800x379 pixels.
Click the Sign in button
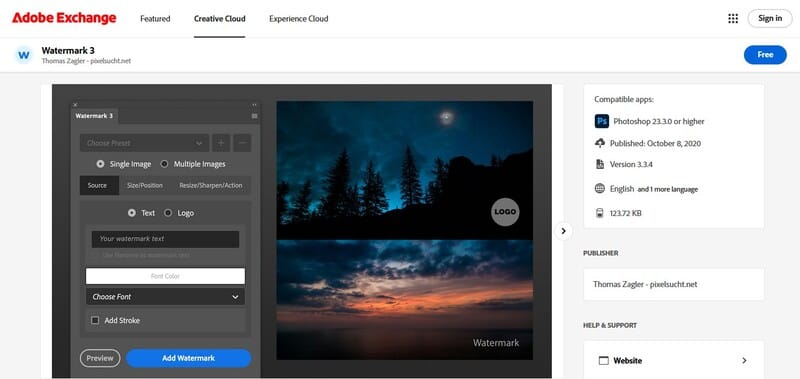pyautogui.click(x=770, y=18)
